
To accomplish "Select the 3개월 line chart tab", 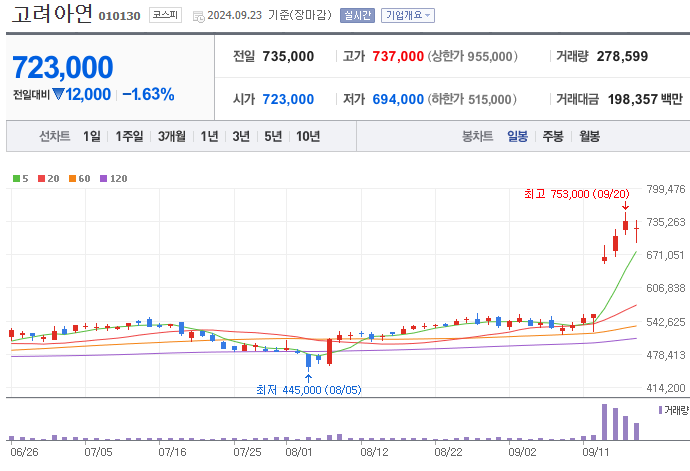I will pos(172,136).
